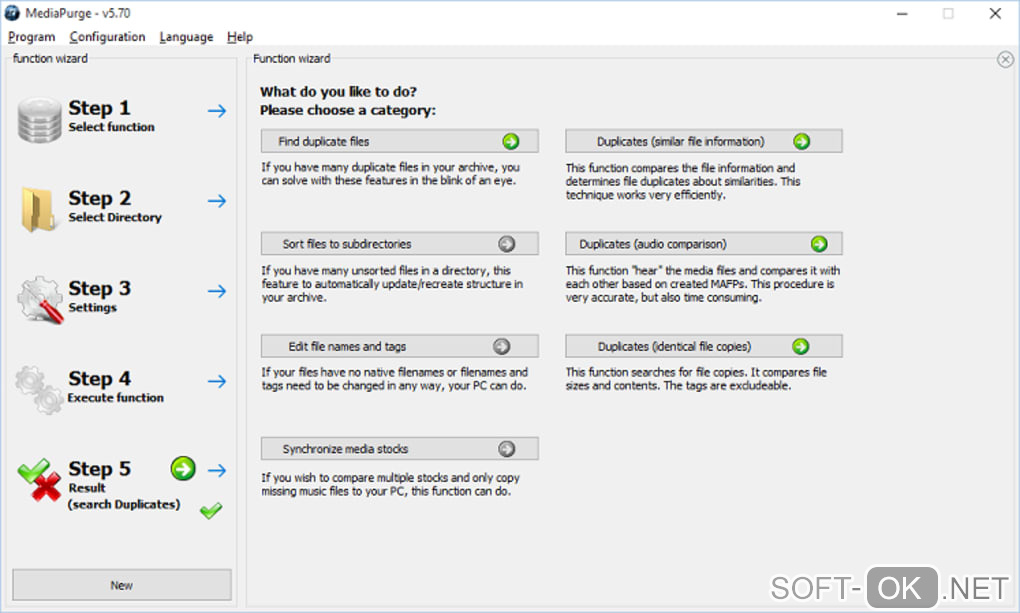
Task: Select Duplicates (audio comparison) function
Action: (703, 244)
